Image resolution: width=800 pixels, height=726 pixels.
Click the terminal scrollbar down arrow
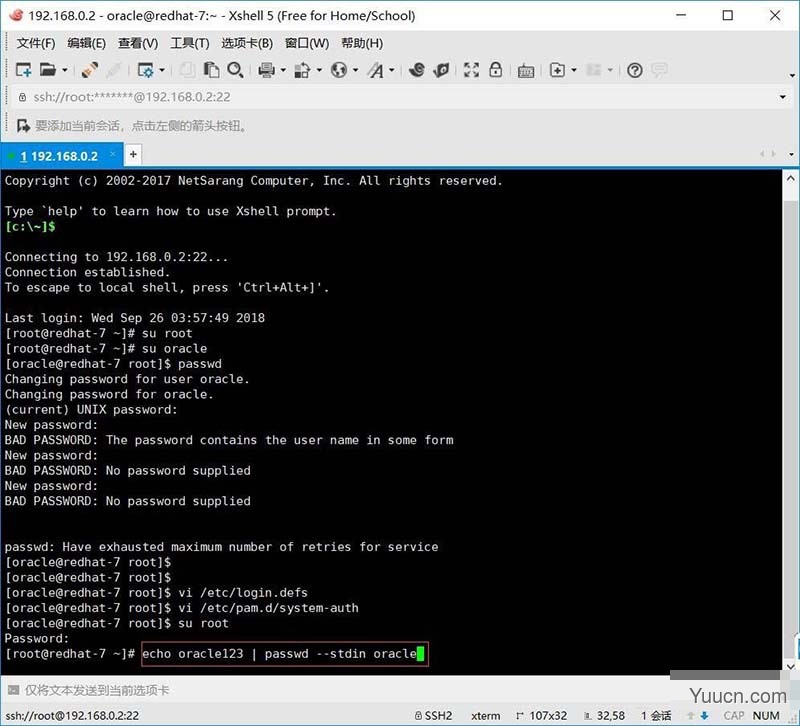(x=790, y=666)
